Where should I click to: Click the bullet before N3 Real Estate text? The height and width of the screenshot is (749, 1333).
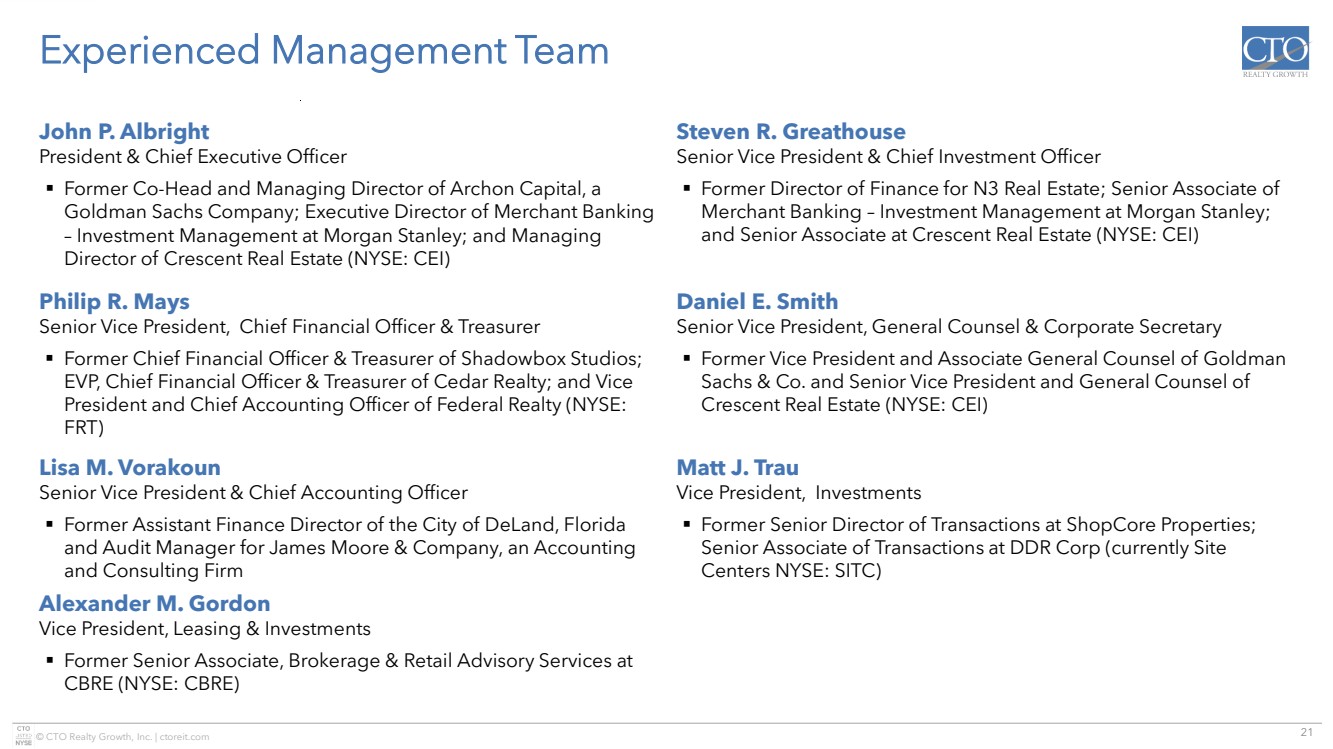tap(686, 189)
